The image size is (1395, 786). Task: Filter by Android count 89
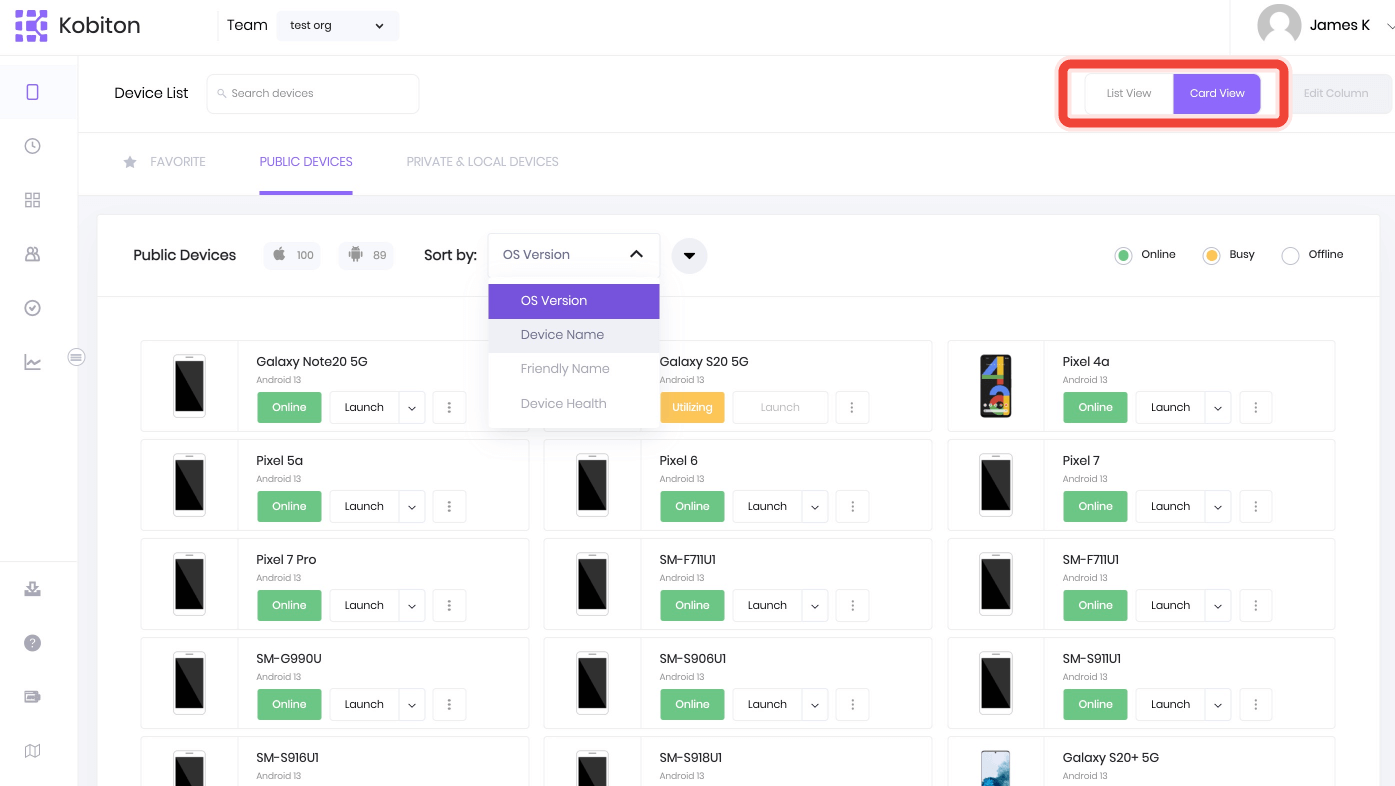coord(366,255)
